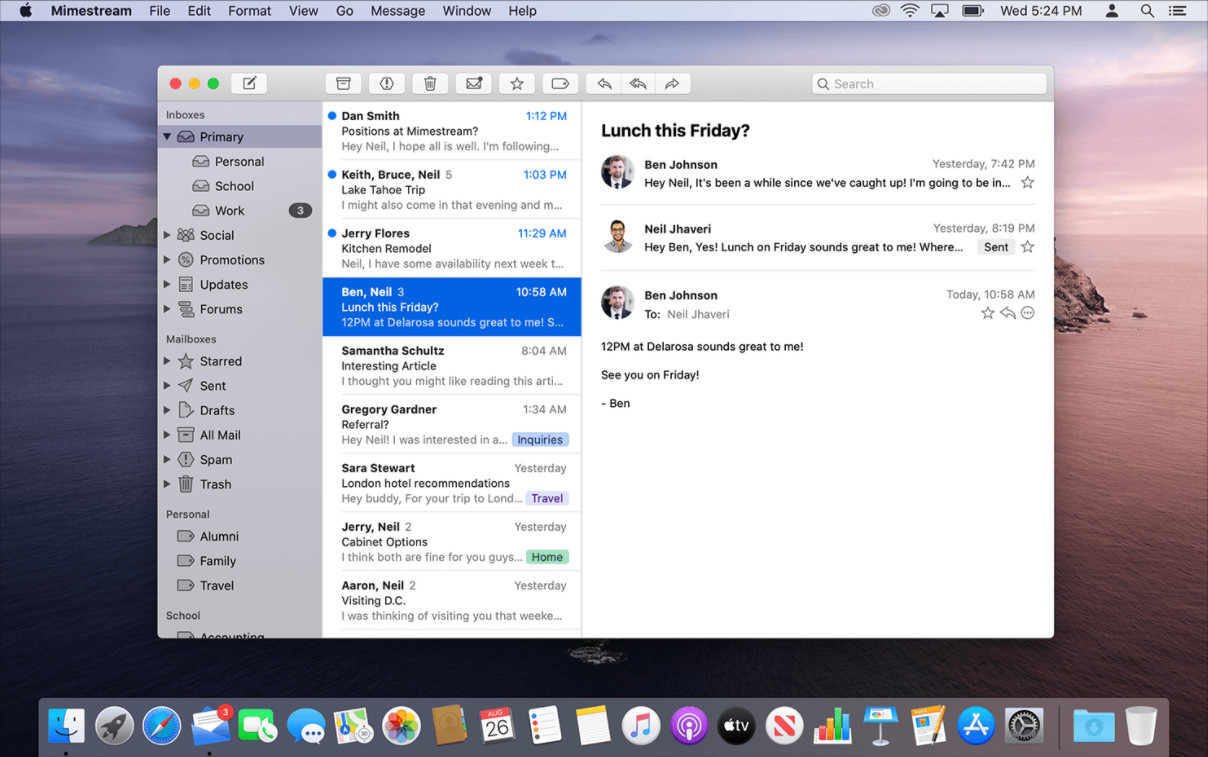Click the Inquiries label on Gregory Gardner's email

[x=540, y=440]
